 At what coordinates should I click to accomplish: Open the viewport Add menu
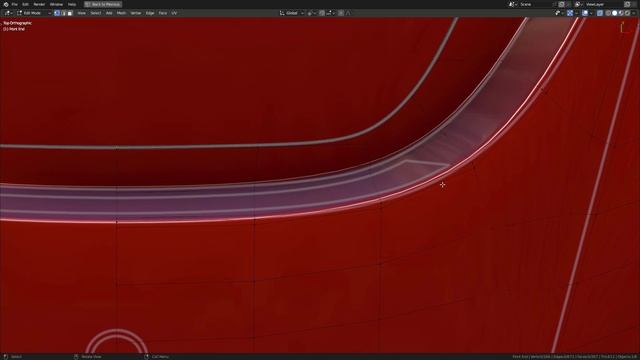point(109,13)
